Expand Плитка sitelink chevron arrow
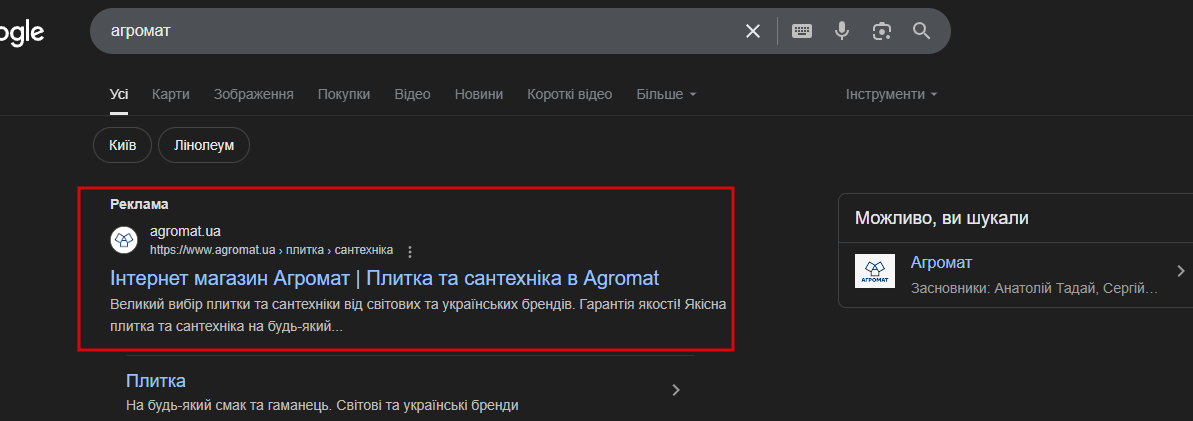 click(676, 391)
